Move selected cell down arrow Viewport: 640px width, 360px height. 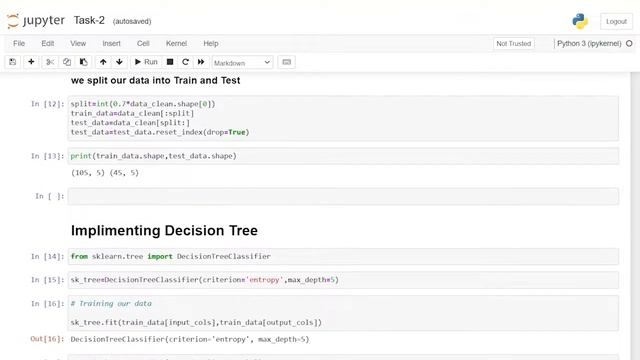pyautogui.click(x=119, y=62)
